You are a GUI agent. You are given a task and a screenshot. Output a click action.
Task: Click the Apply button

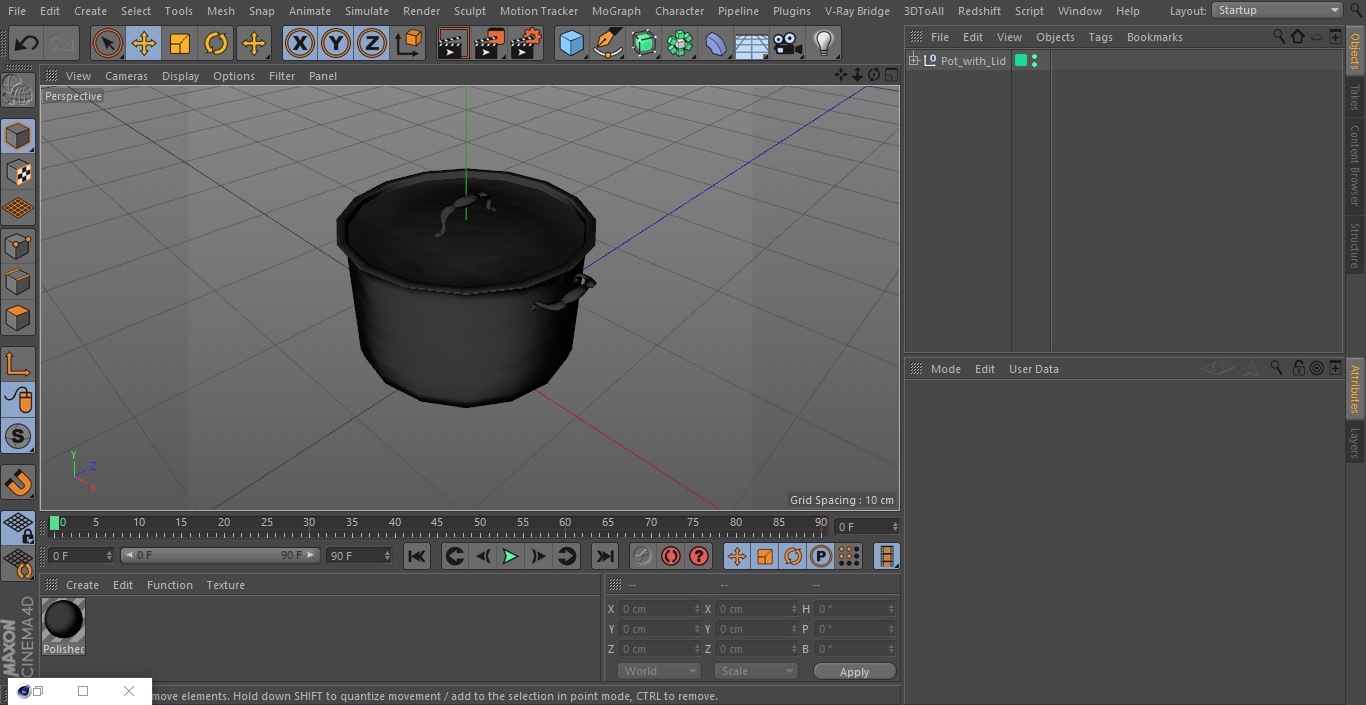point(854,672)
